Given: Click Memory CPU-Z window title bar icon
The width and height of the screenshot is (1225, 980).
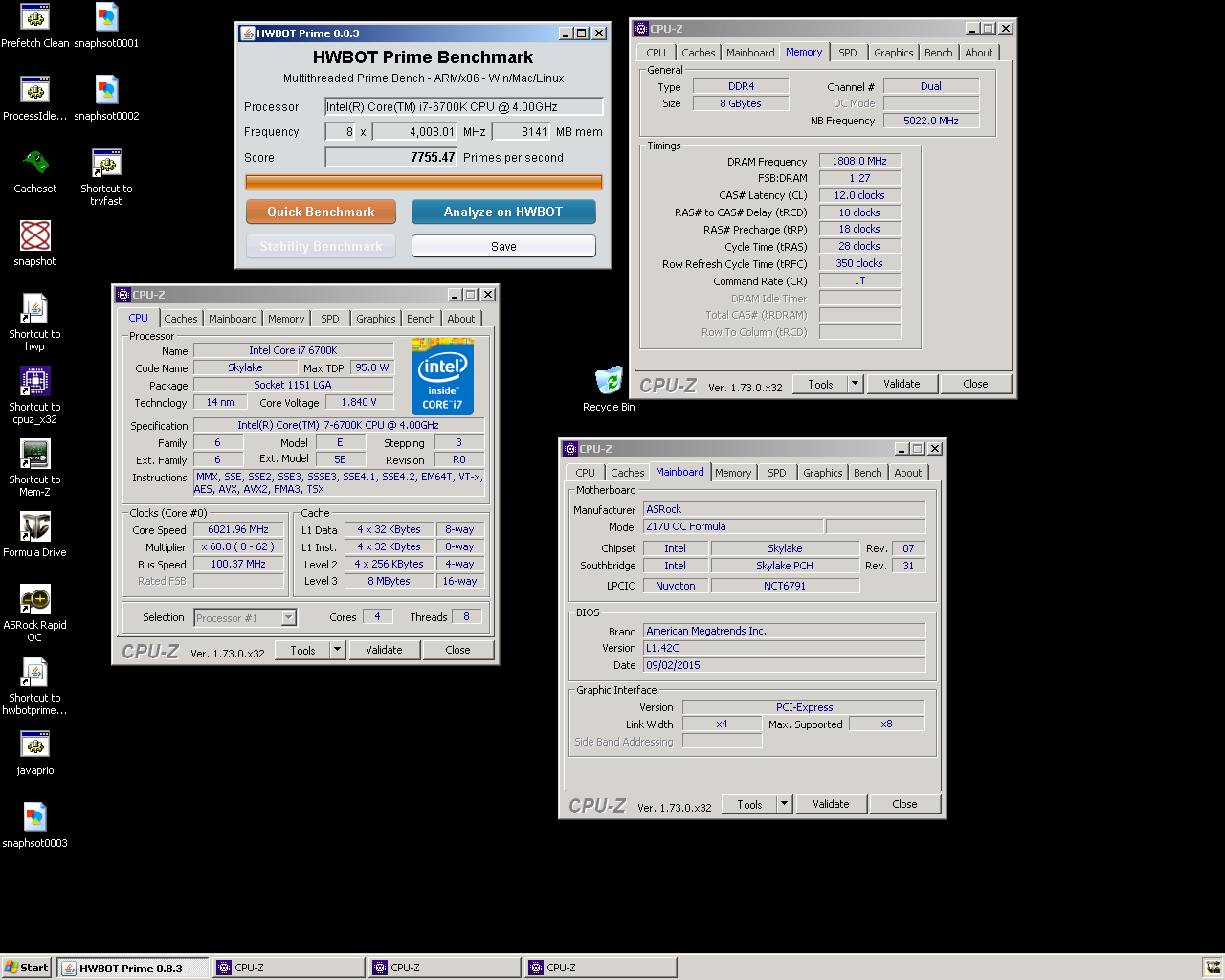Looking at the screenshot, I should tap(641, 29).
